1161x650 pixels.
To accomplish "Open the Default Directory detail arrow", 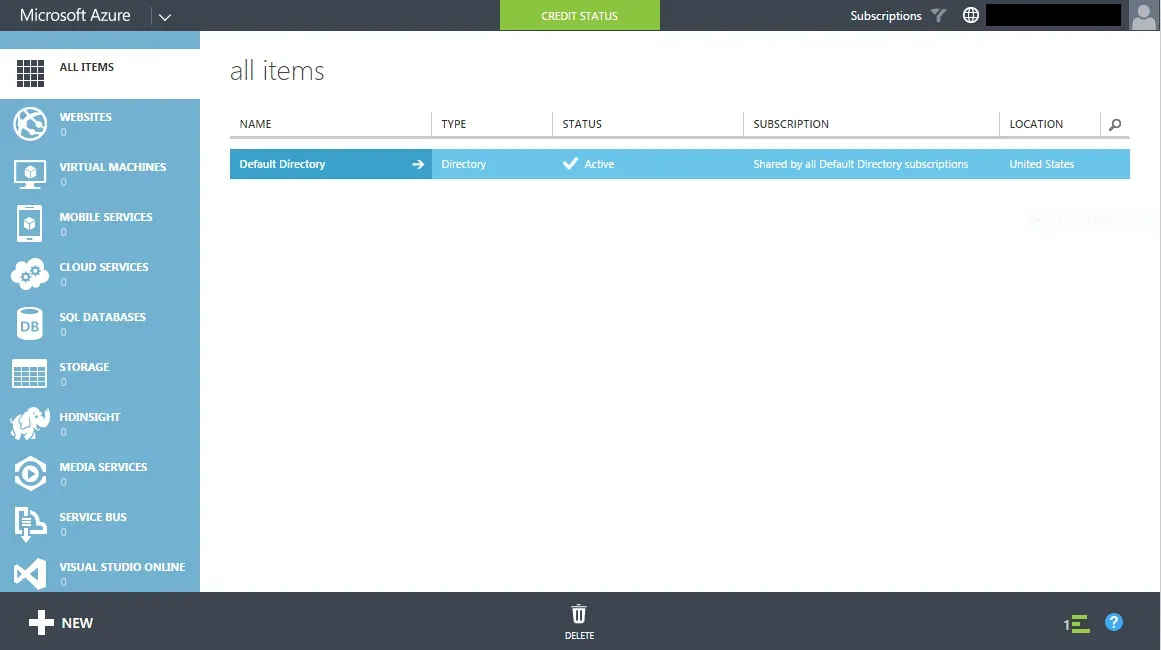I will (x=420, y=163).
